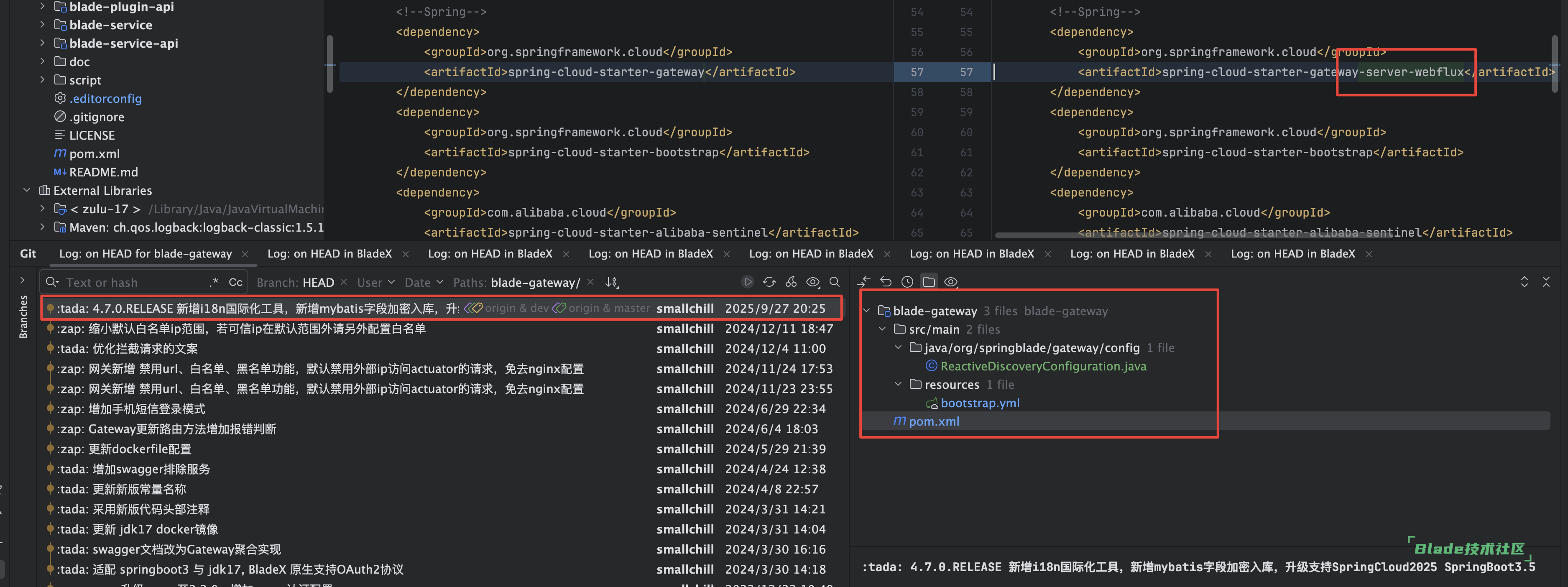This screenshot has height=587, width=1568.
Task: Click the Revert Selected Changes icon
Action: pyautogui.click(x=886, y=282)
